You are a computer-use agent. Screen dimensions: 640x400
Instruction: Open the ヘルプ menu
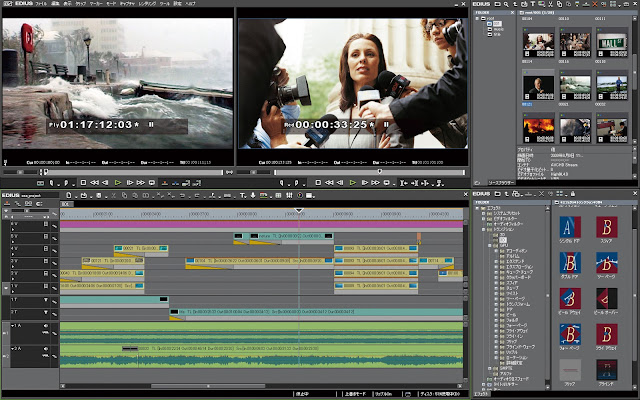(190, 4)
